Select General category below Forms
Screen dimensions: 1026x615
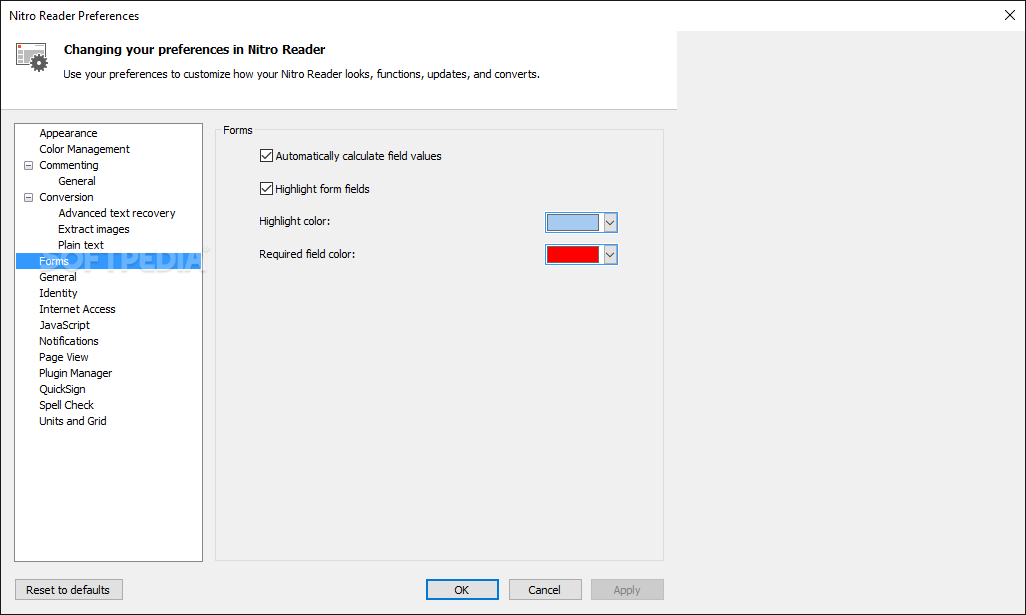(x=58, y=277)
